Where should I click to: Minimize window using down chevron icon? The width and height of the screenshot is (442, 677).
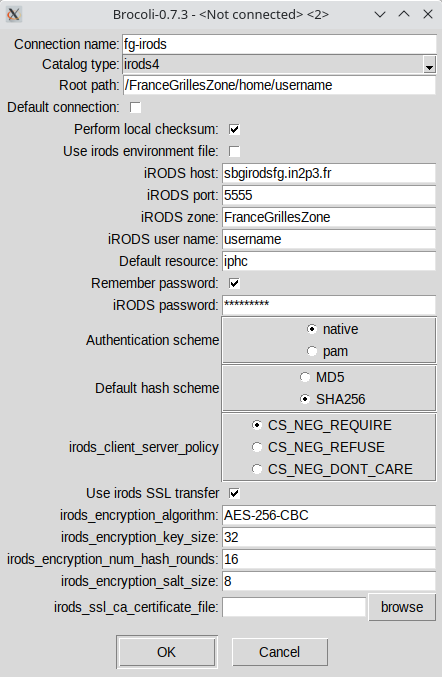click(380, 15)
